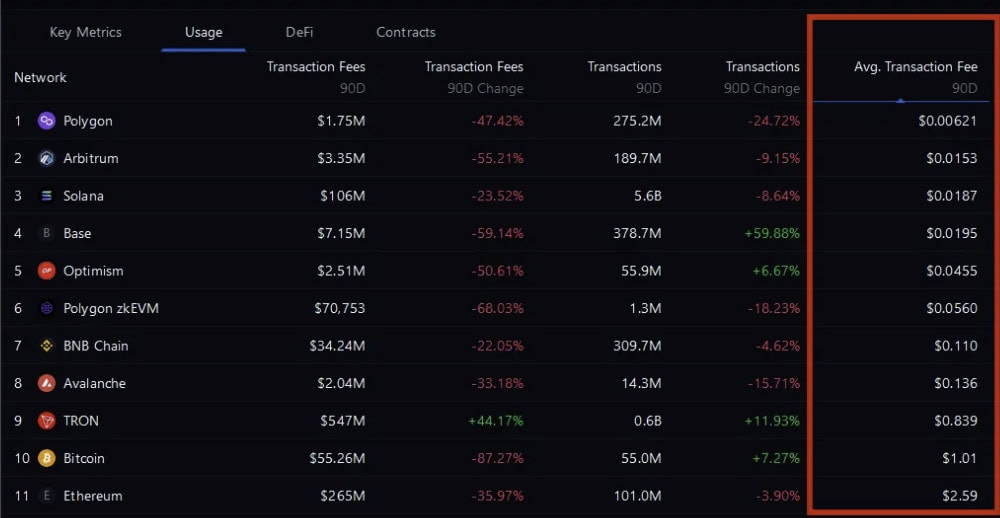This screenshot has width=1000, height=518.
Task: Click the BNB Chain logo icon
Action: pyautogui.click(x=47, y=346)
